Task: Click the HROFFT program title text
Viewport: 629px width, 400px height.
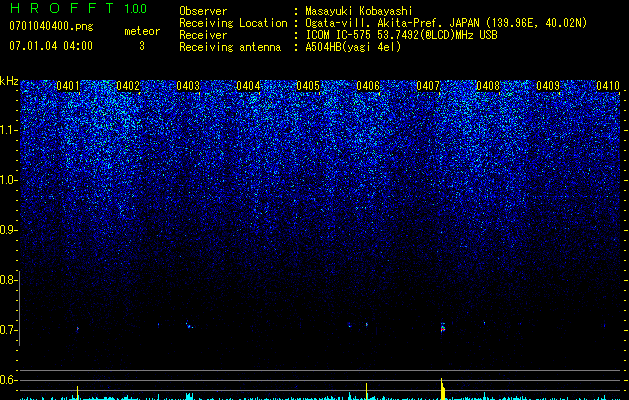Action: tap(62, 8)
